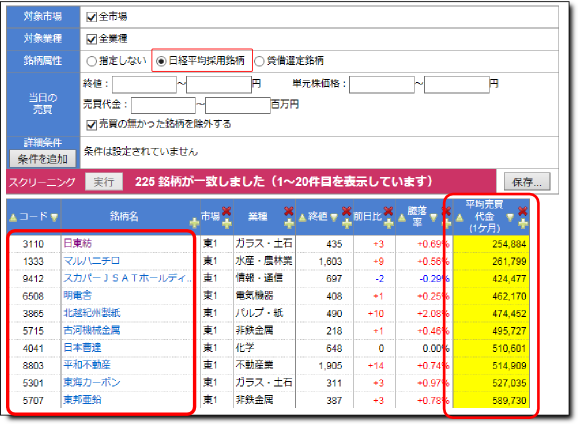Click green plus icon in 前日比 header
The image size is (578, 424).
coord(388,223)
